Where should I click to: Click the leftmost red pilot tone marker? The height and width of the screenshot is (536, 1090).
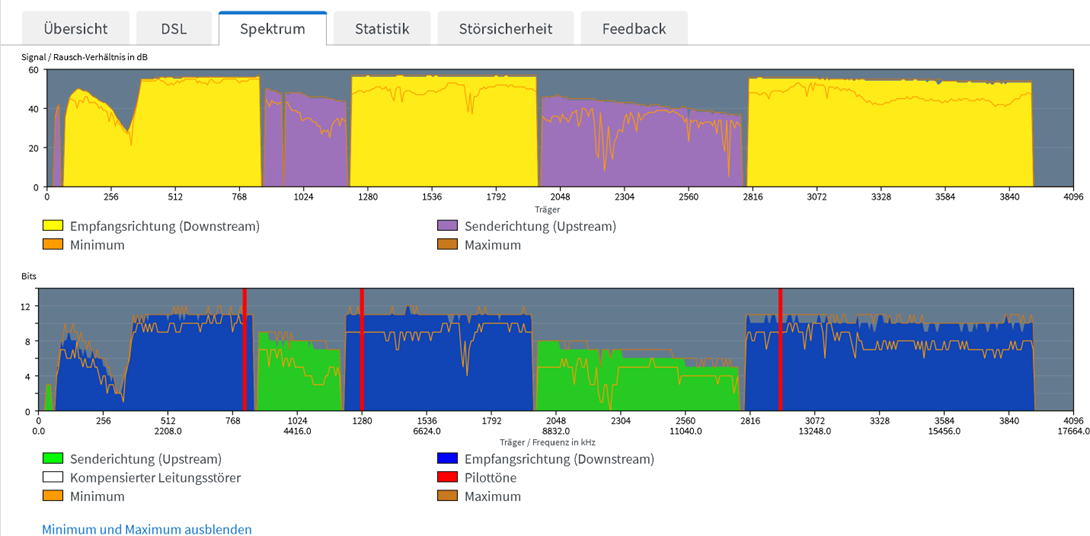point(244,350)
